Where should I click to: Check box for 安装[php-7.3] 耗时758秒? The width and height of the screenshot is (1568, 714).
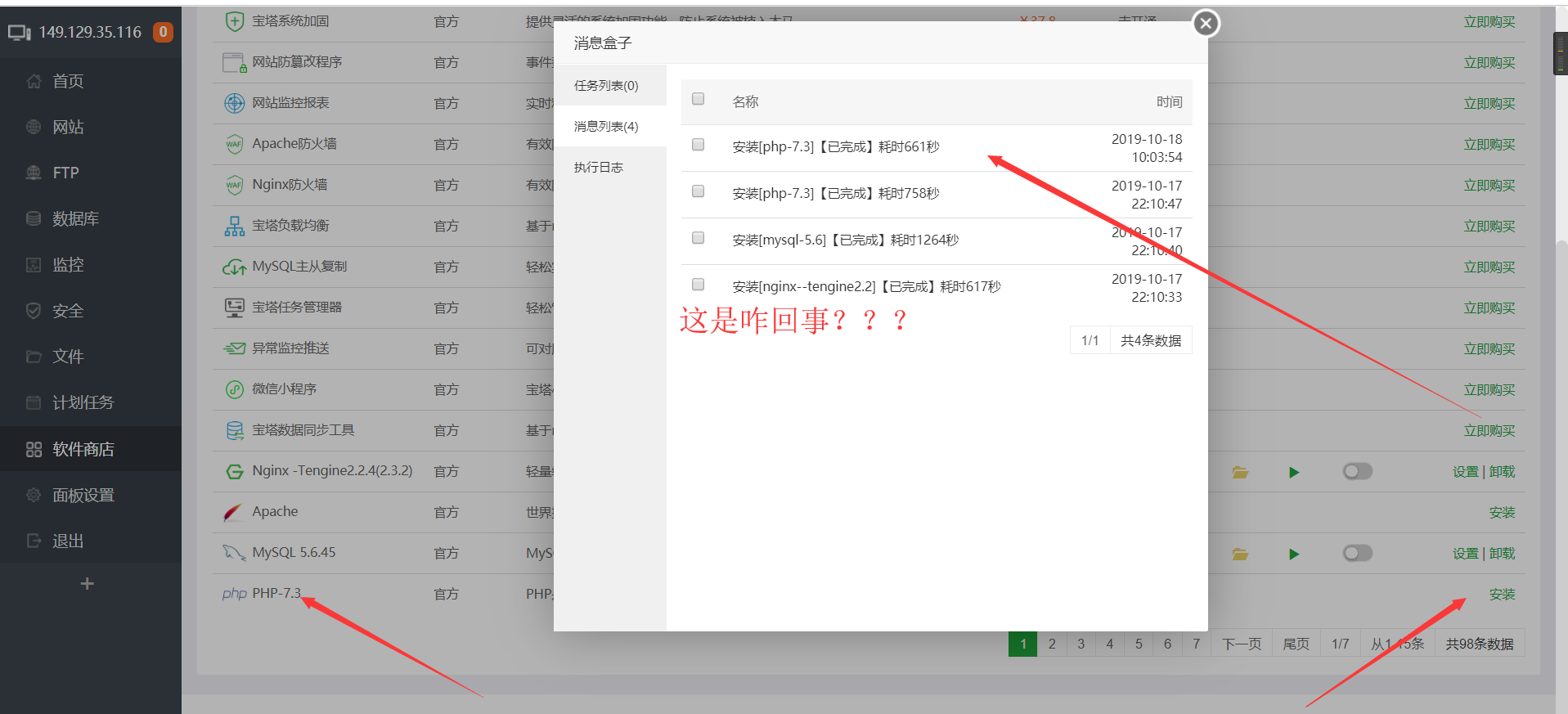[698, 191]
